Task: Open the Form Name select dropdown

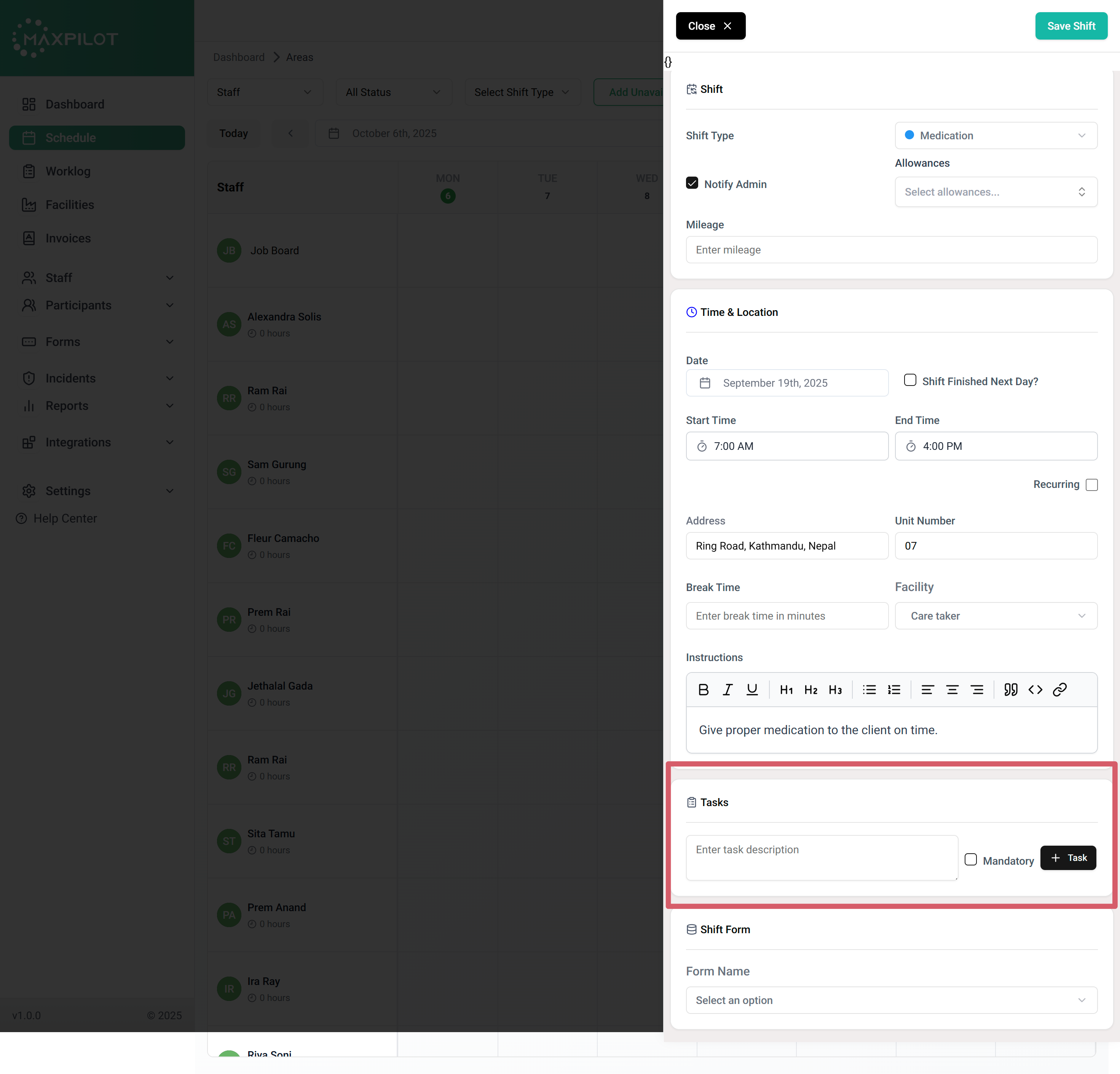Action: coord(891,1000)
